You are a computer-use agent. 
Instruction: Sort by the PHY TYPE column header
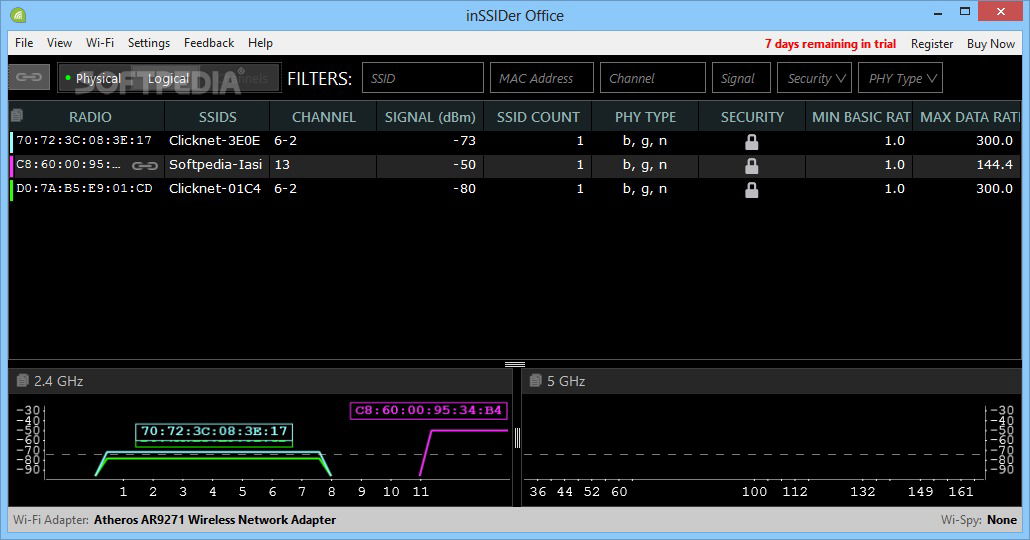[x=645, y=117]
